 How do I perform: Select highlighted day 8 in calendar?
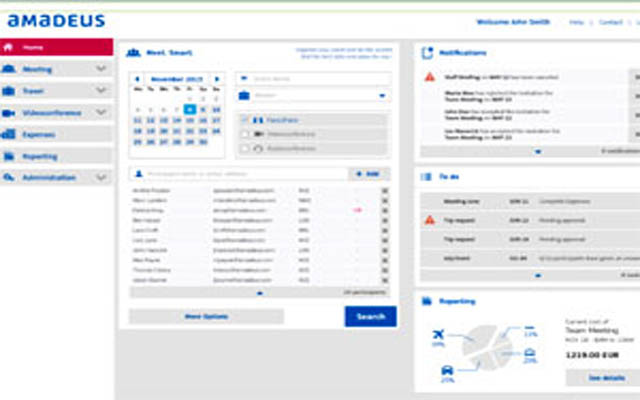click(x=189, y=109)
